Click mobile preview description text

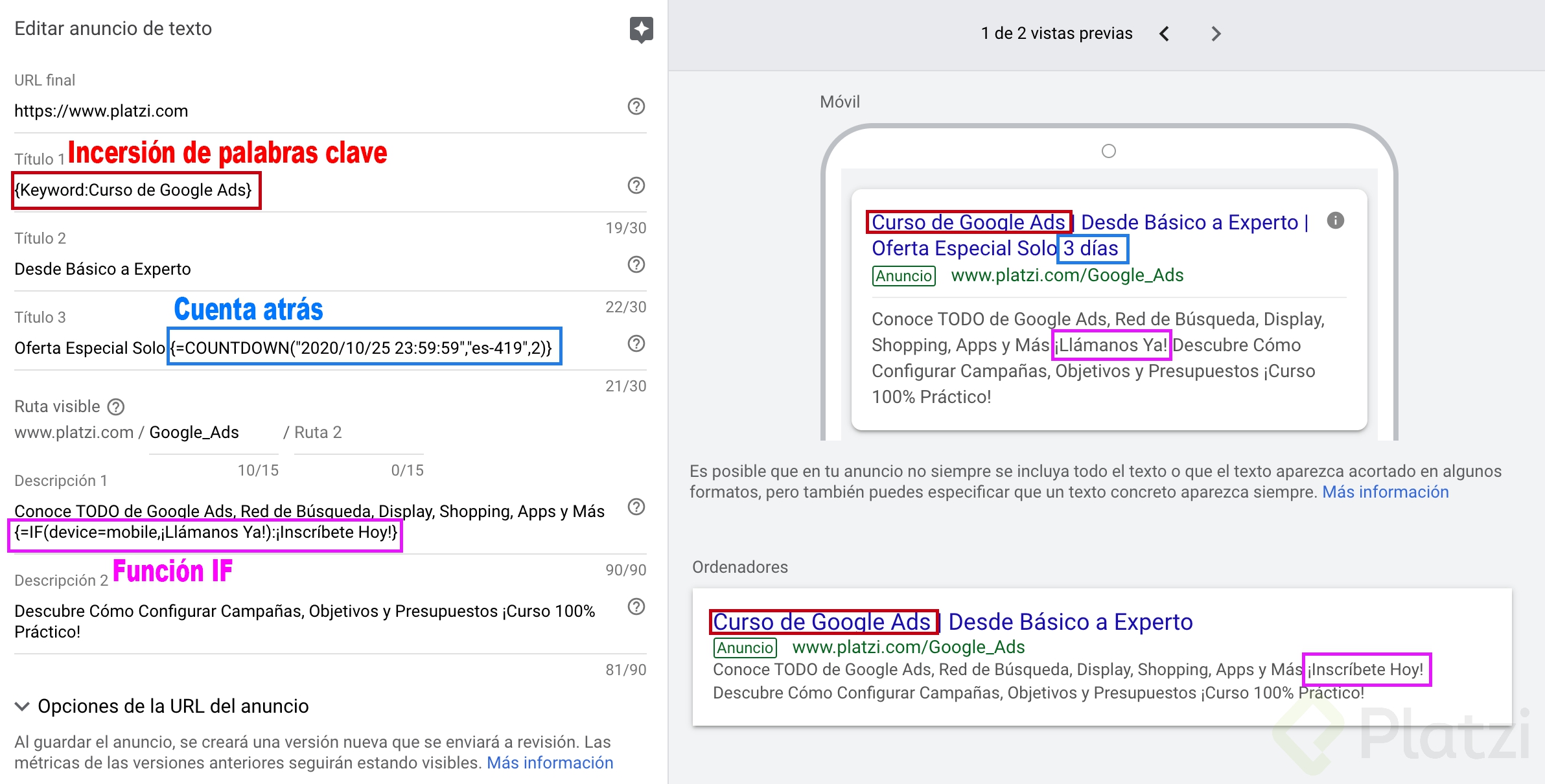point(1098,358)
